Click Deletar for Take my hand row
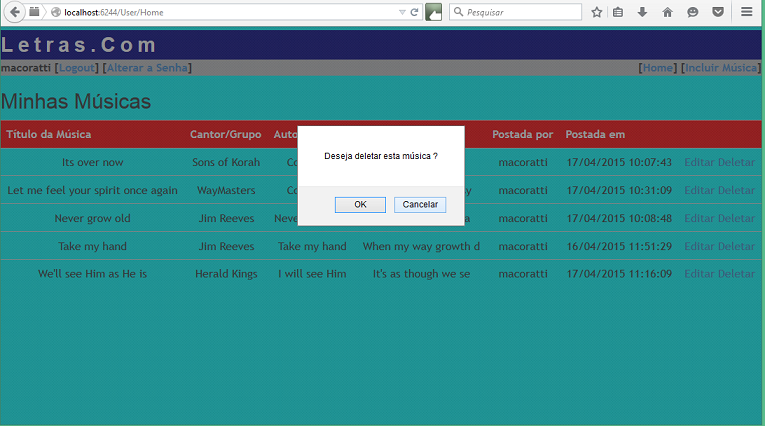Image resolution: width=765 pixels, height=426 pixels. point(736,246)
